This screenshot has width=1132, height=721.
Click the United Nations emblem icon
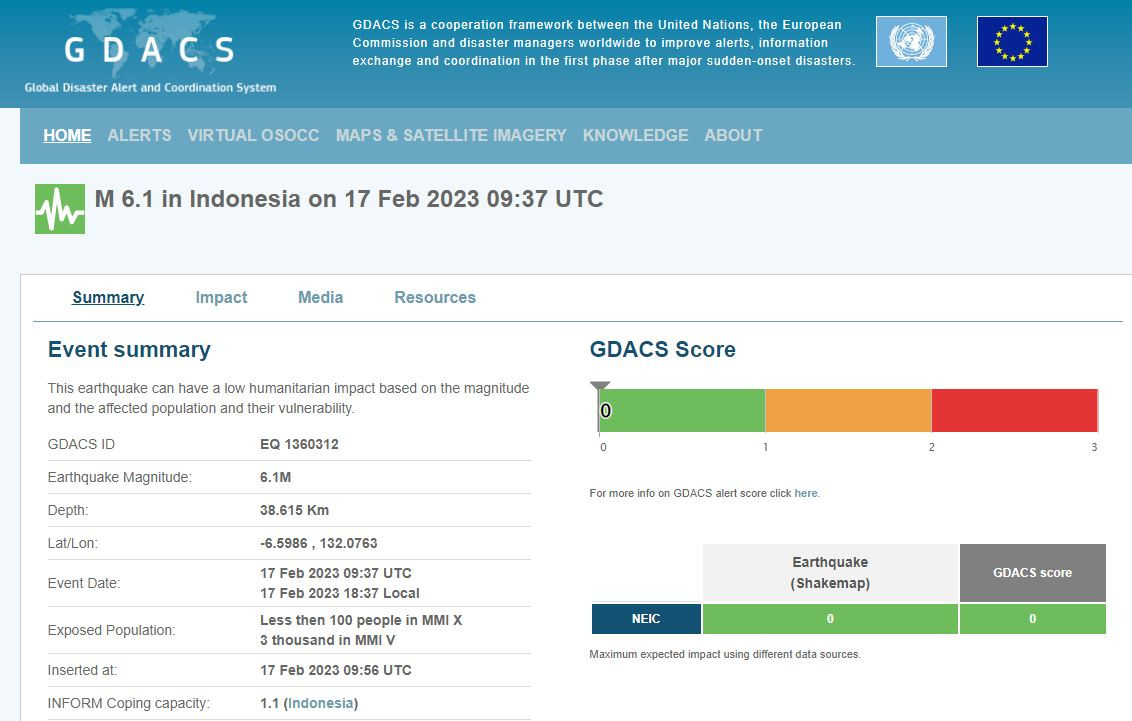pyautogui.click(x=910, y=42)
